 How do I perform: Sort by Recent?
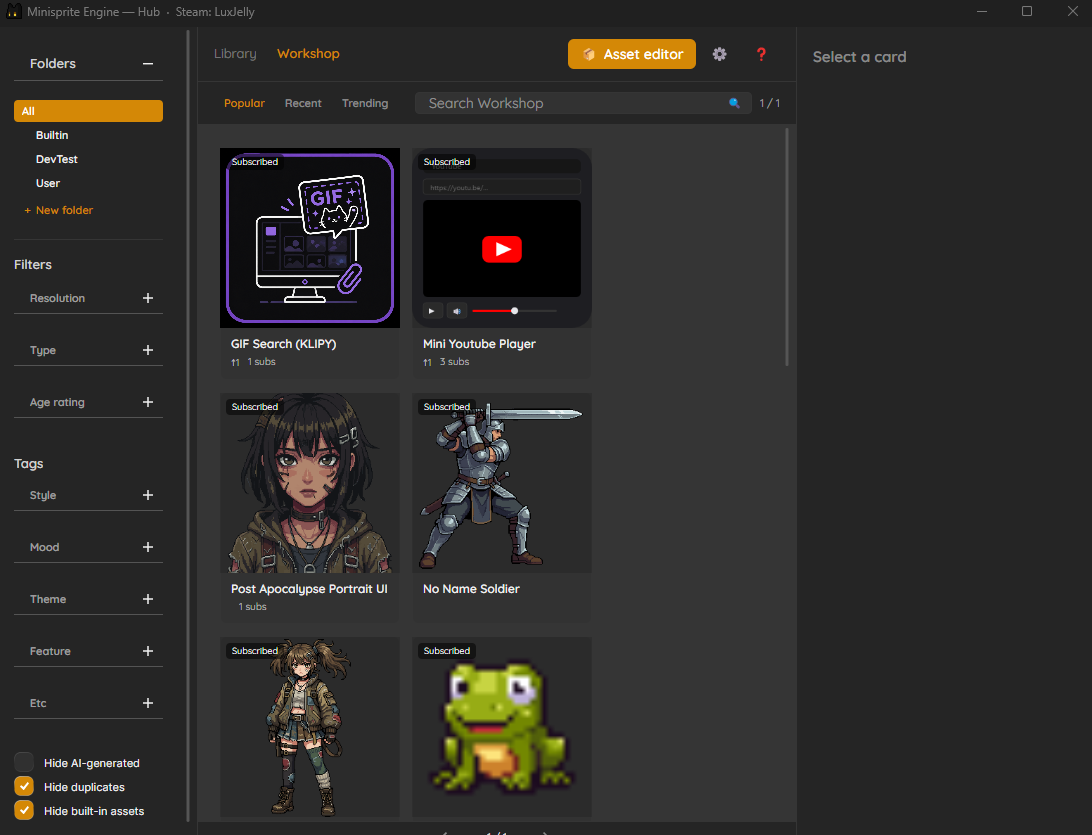303,103
